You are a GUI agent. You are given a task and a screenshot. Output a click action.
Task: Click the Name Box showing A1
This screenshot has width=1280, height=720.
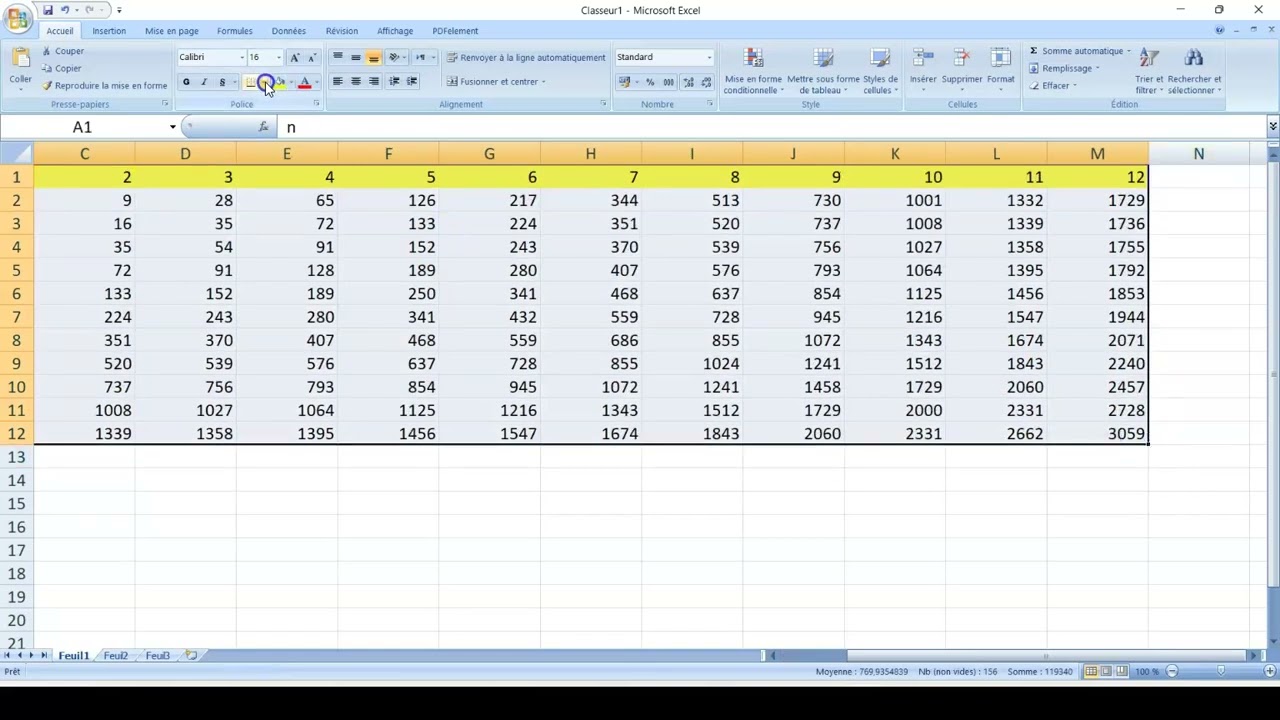[82, 127]
